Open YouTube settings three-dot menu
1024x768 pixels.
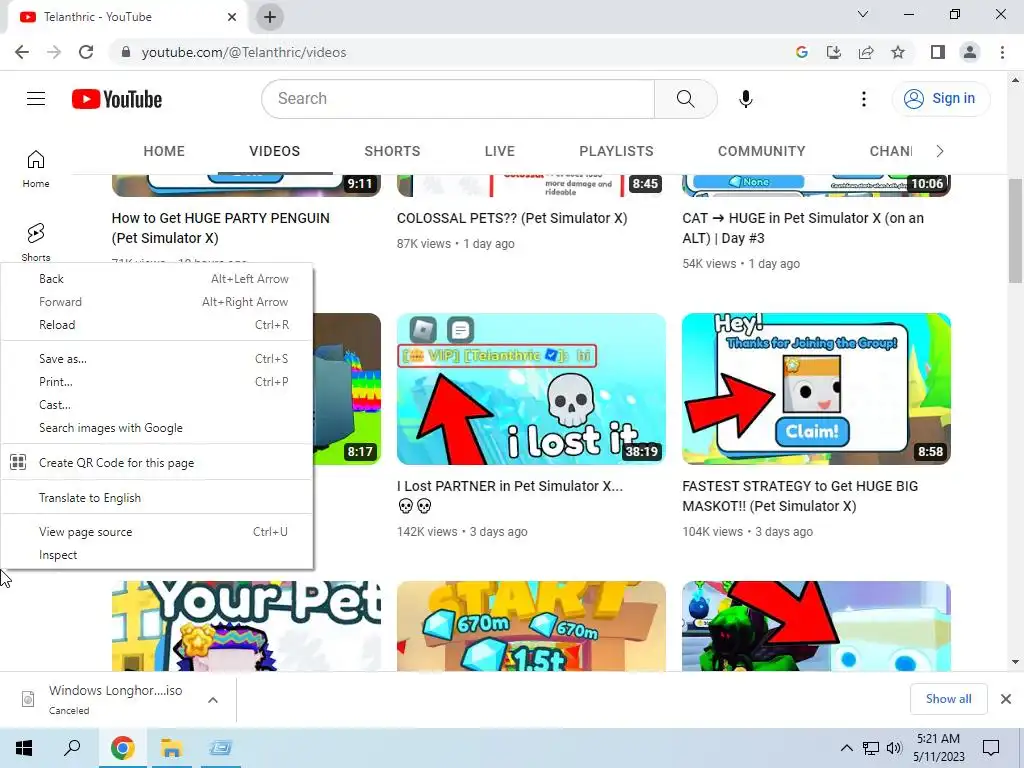pyautogui.click(x=863, y=99)
